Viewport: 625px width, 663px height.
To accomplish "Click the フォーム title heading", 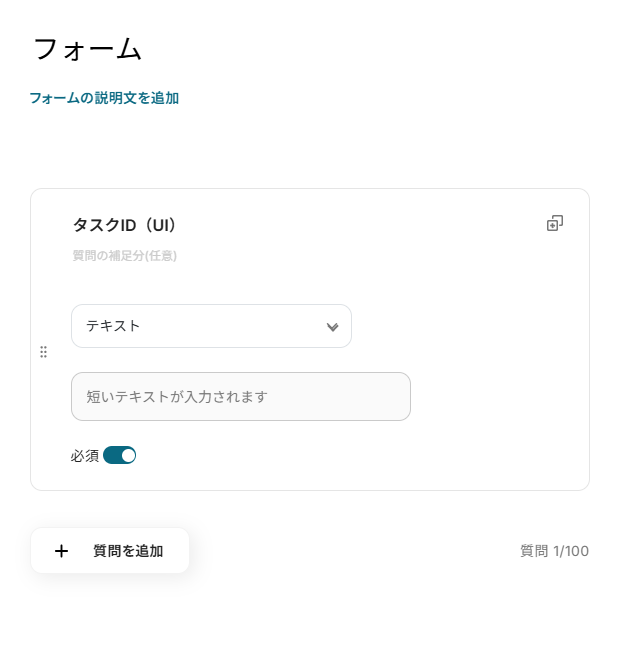I will point(88,49).
